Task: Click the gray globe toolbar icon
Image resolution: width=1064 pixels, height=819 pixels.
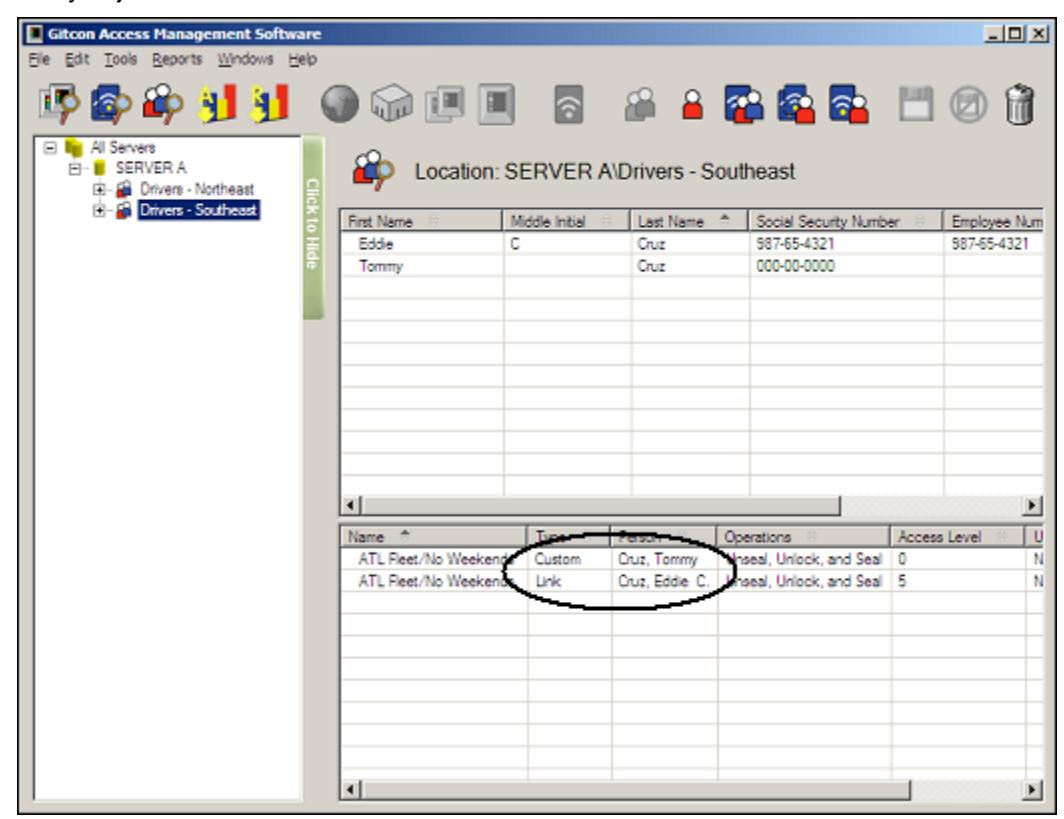Action: click(339, 104)
